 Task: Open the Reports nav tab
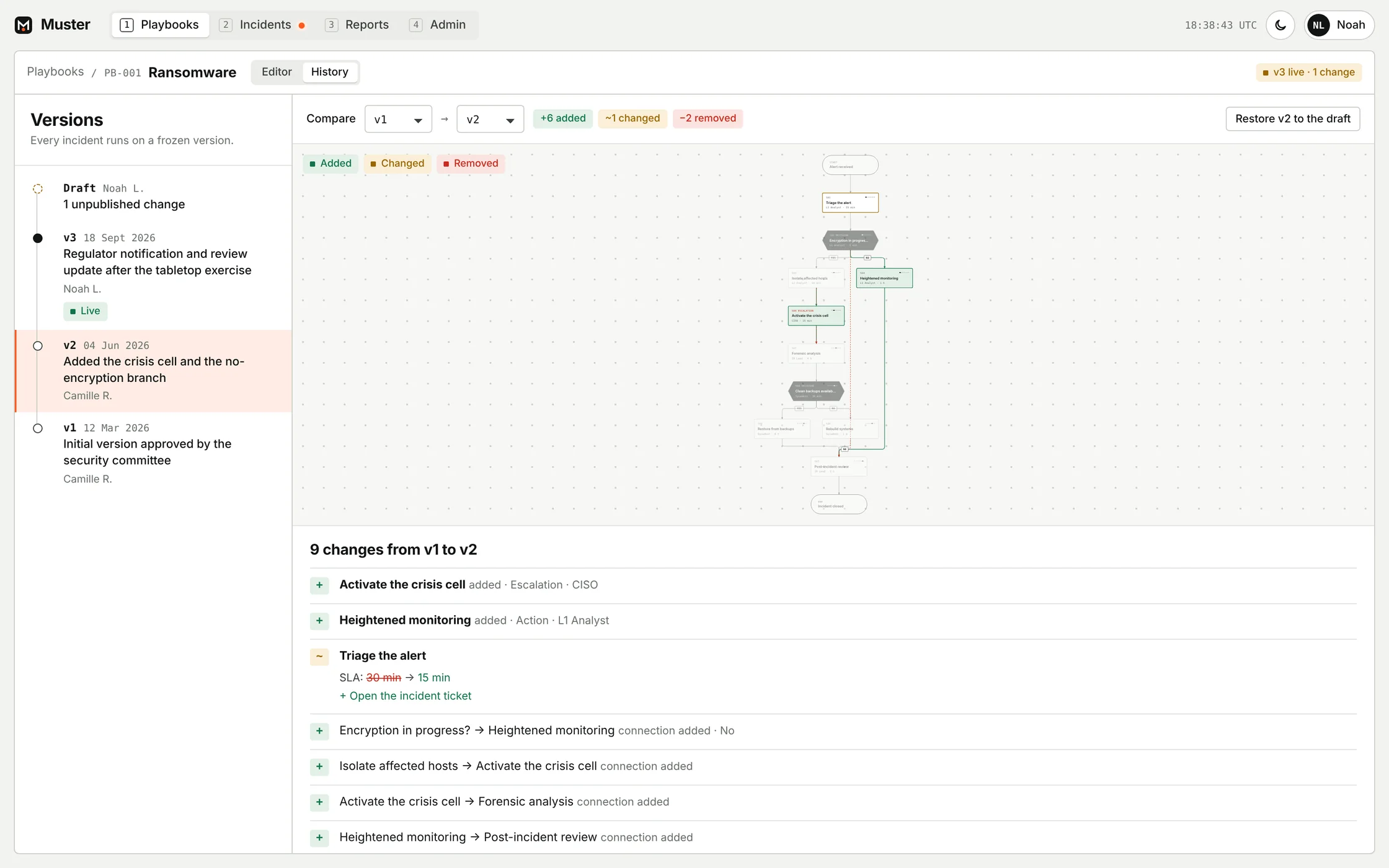coord(357,25)
